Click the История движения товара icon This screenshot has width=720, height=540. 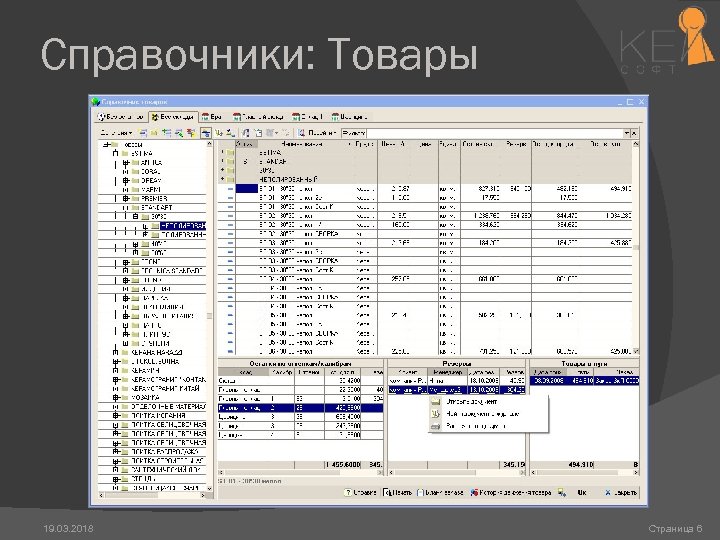point(474,492)
